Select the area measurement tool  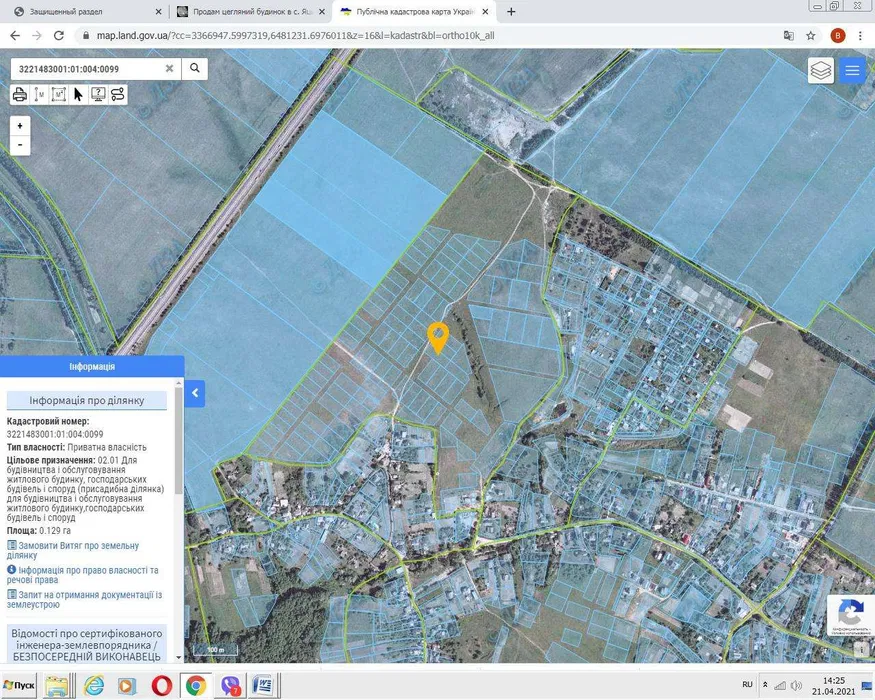(58, 95)
